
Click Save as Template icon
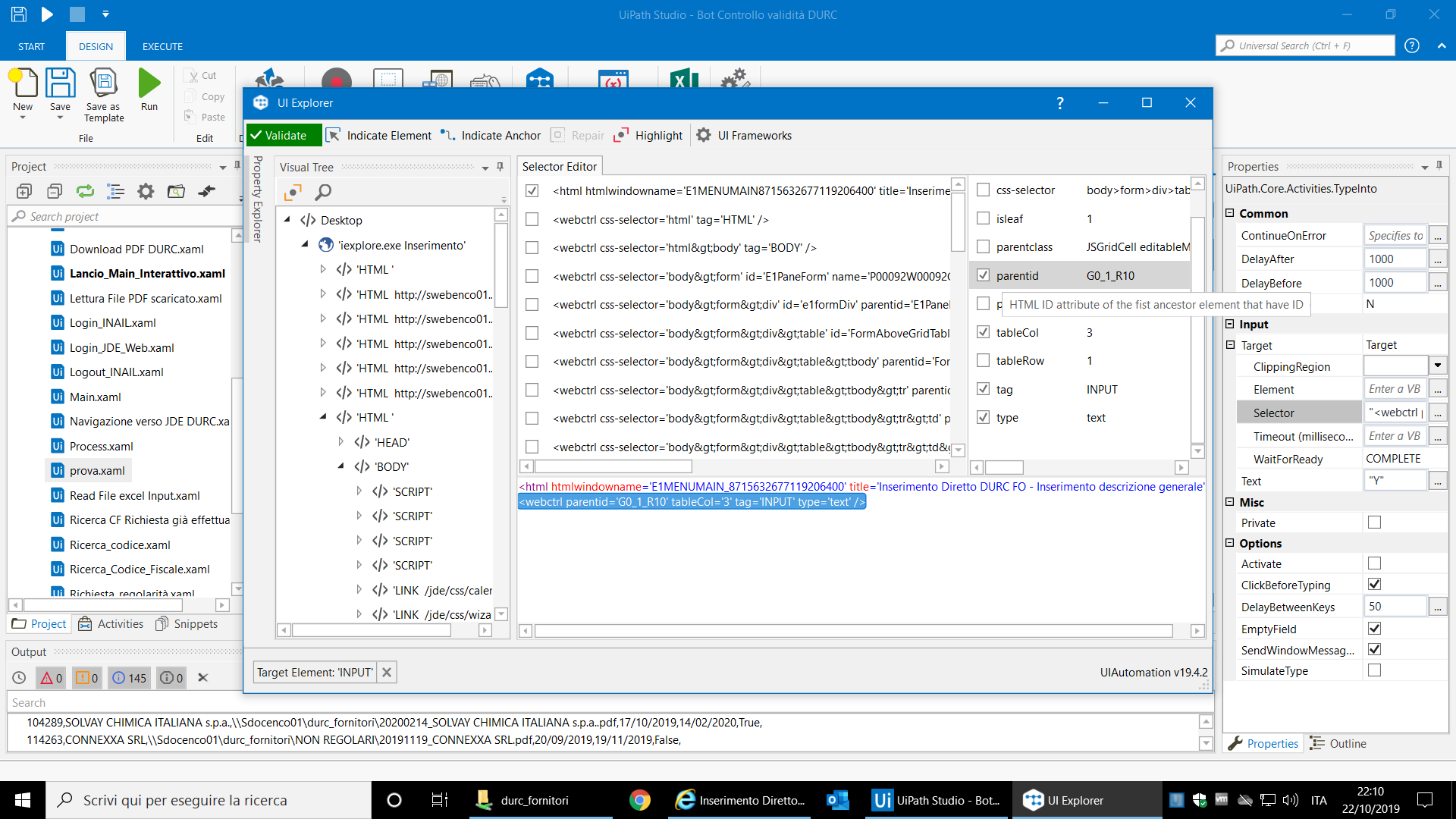click(x=103, y=83)
